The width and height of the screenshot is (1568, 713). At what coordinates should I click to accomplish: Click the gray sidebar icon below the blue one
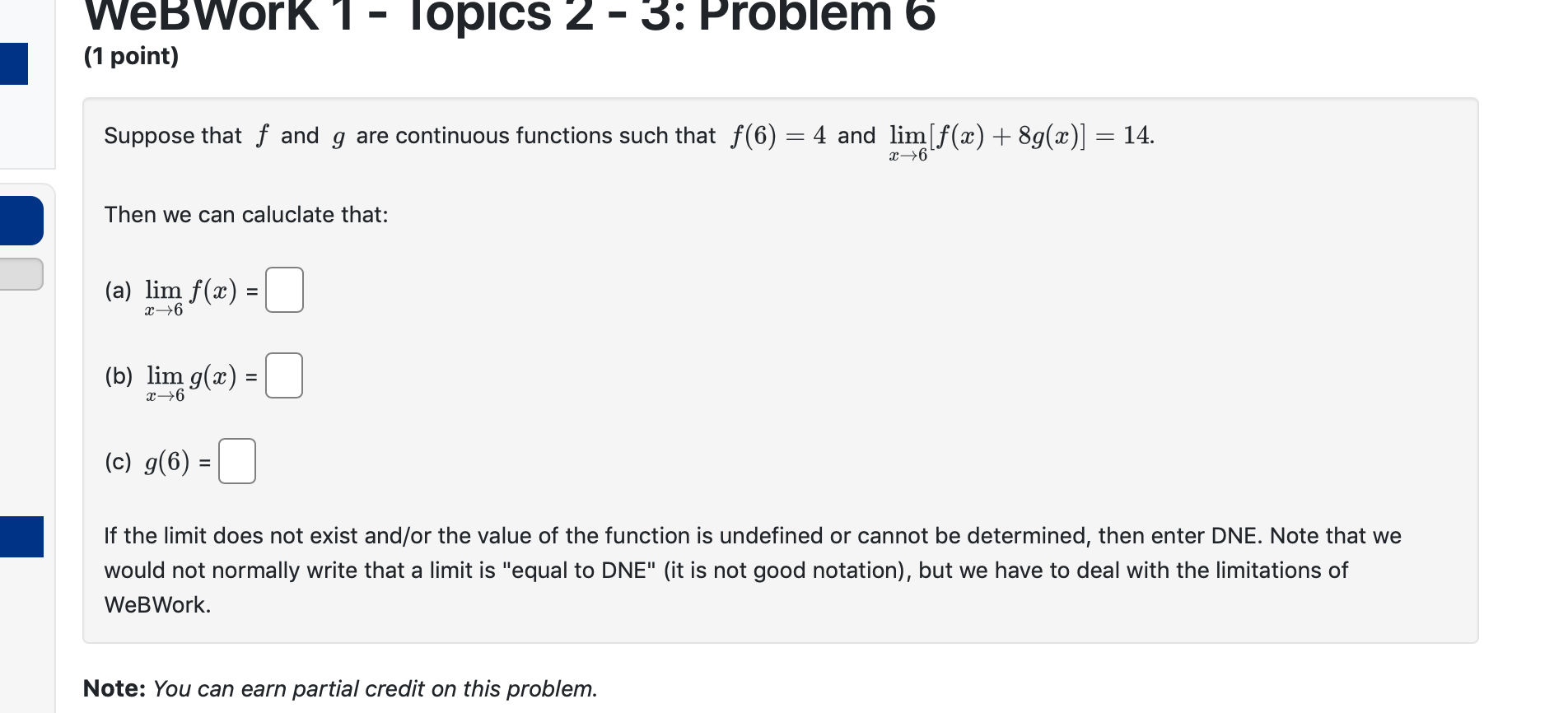[x=21, y=273]
